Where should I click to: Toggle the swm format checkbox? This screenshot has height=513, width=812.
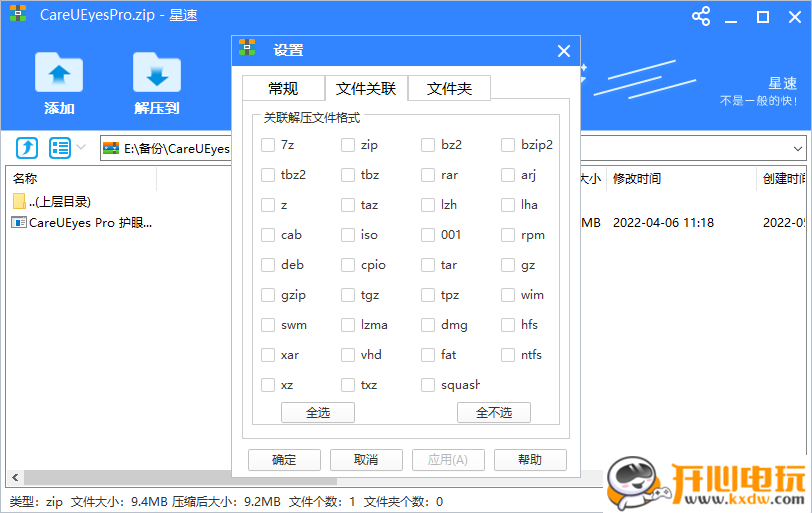(268, 325)
